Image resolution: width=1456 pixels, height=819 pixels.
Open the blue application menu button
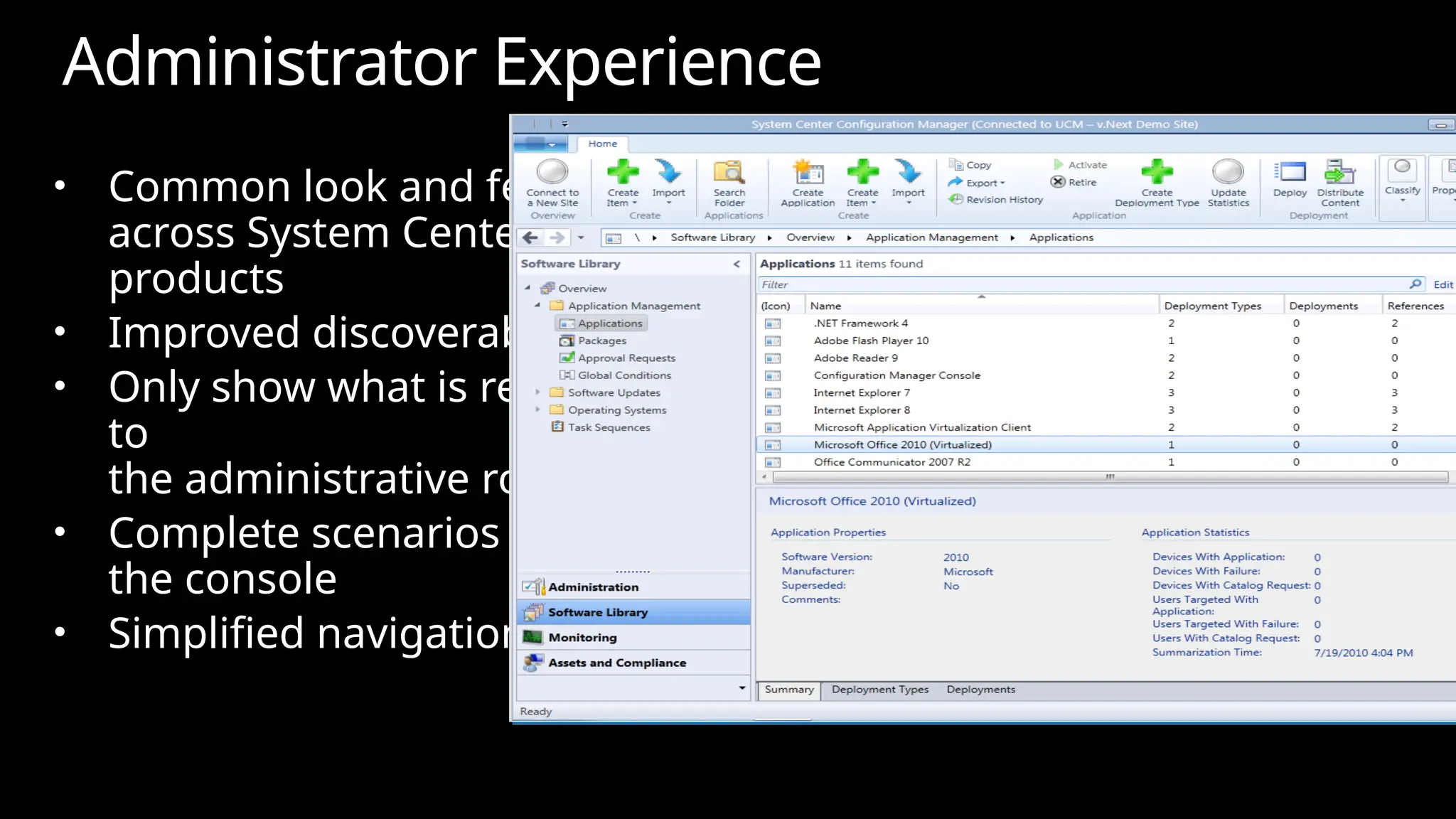540,144
